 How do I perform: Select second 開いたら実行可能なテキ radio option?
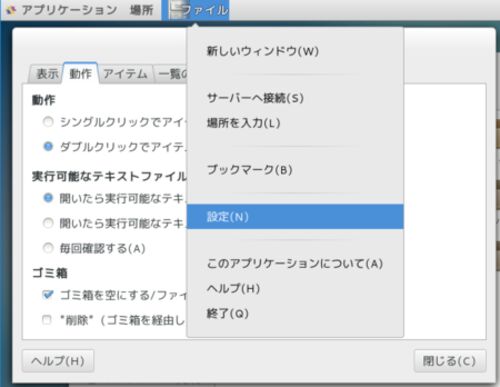click(x=48, y=223)
